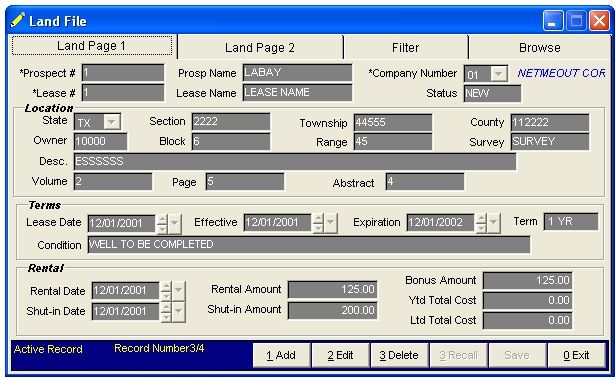The height and width of the screenshot is (380, 616).
Task: Click the 3 Delete button
Action: pos(399,355)
